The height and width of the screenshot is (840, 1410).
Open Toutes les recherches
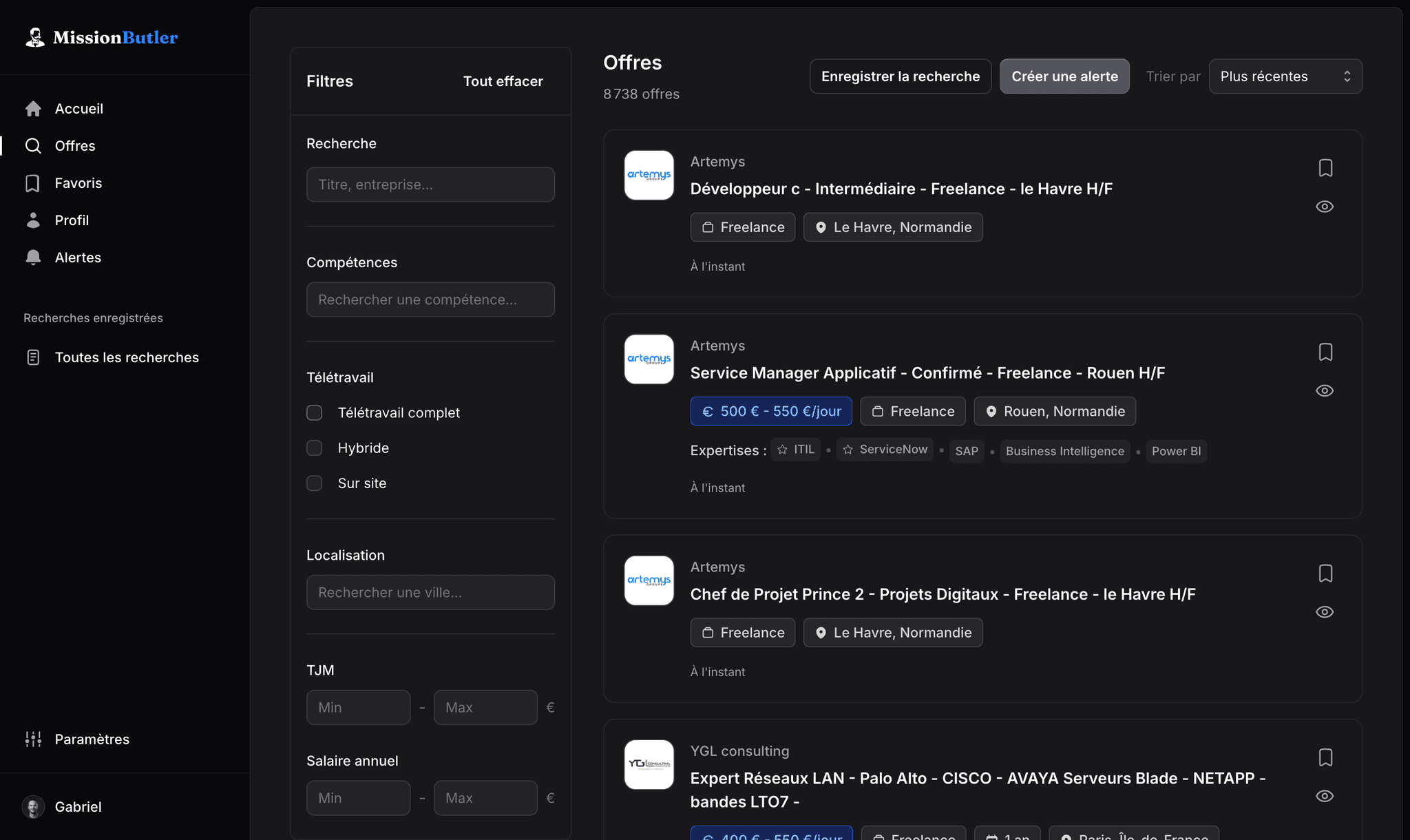[127, 357]
